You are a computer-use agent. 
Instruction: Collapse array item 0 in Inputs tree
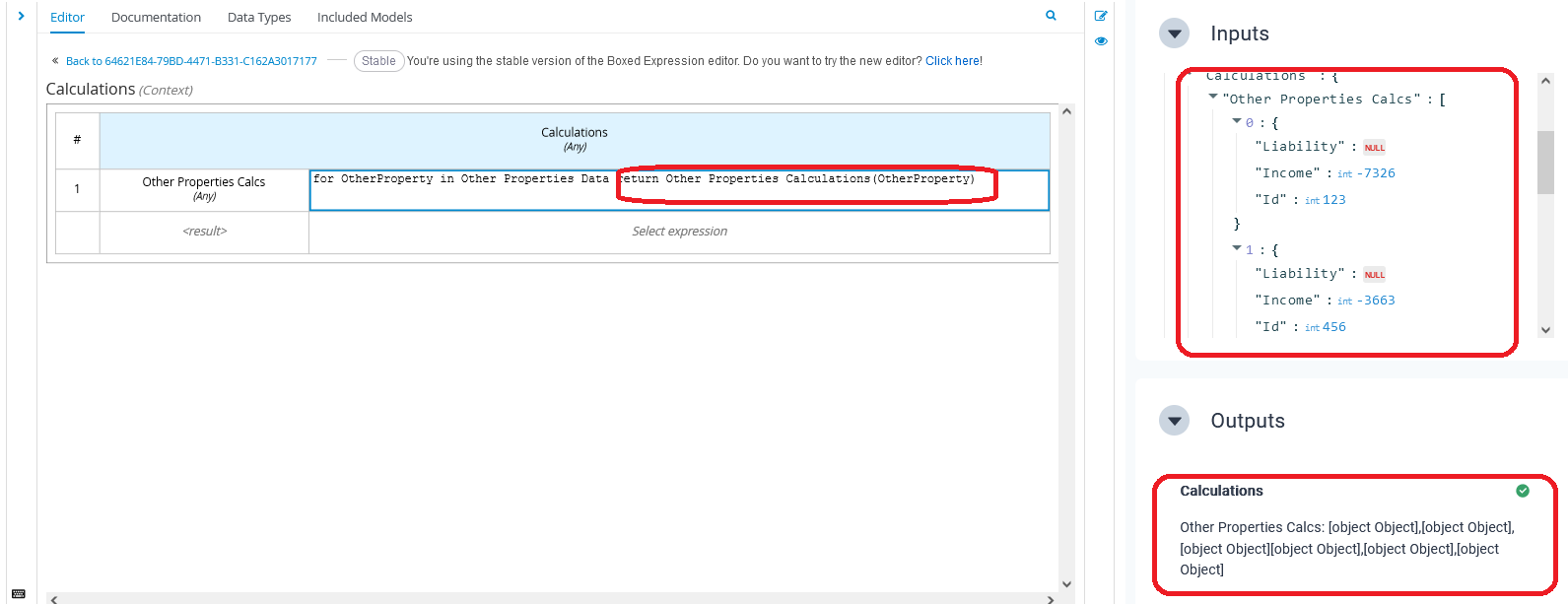click(1237, 121)
